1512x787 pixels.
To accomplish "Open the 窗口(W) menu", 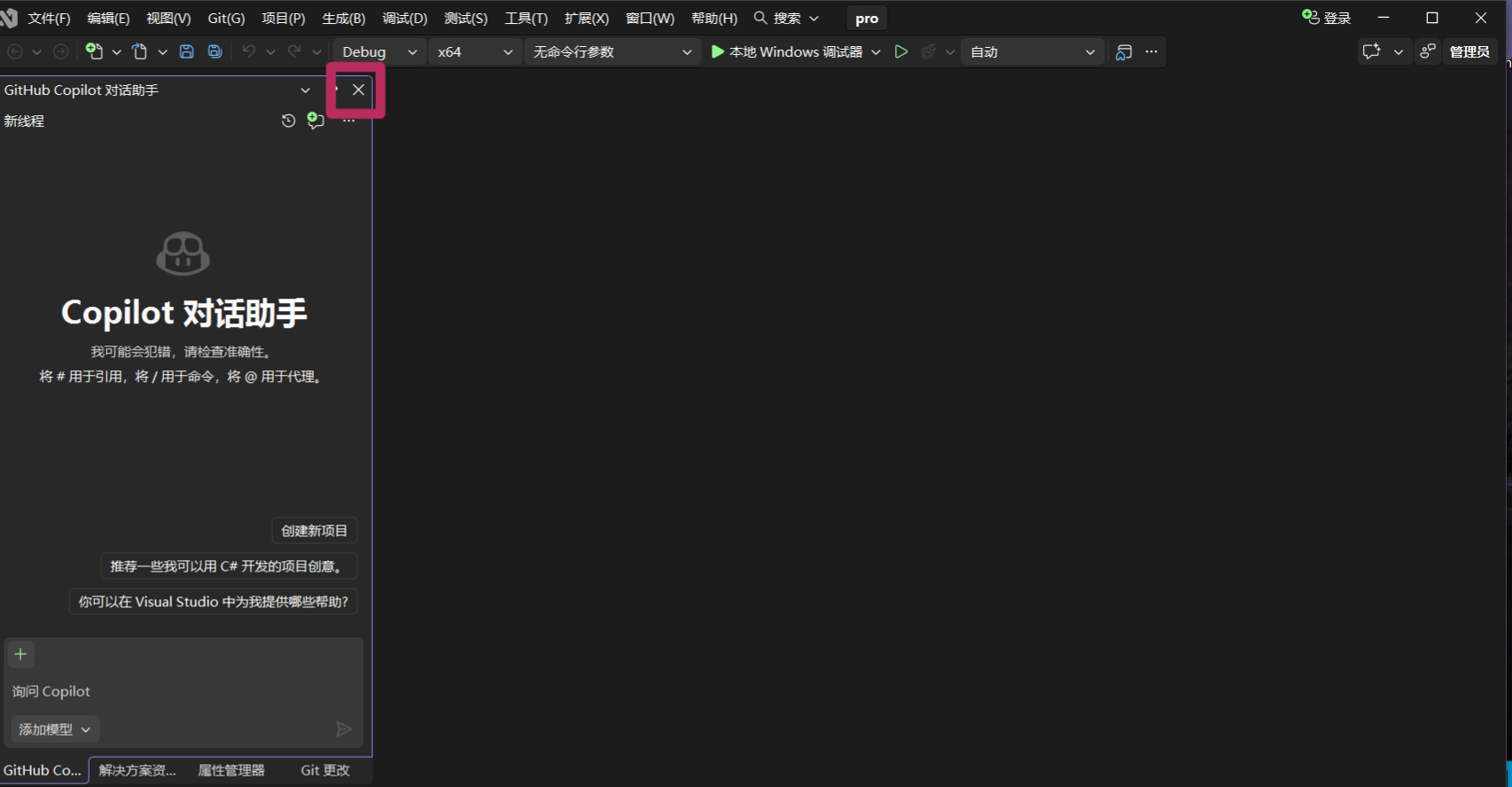I will tap(651, 19).
